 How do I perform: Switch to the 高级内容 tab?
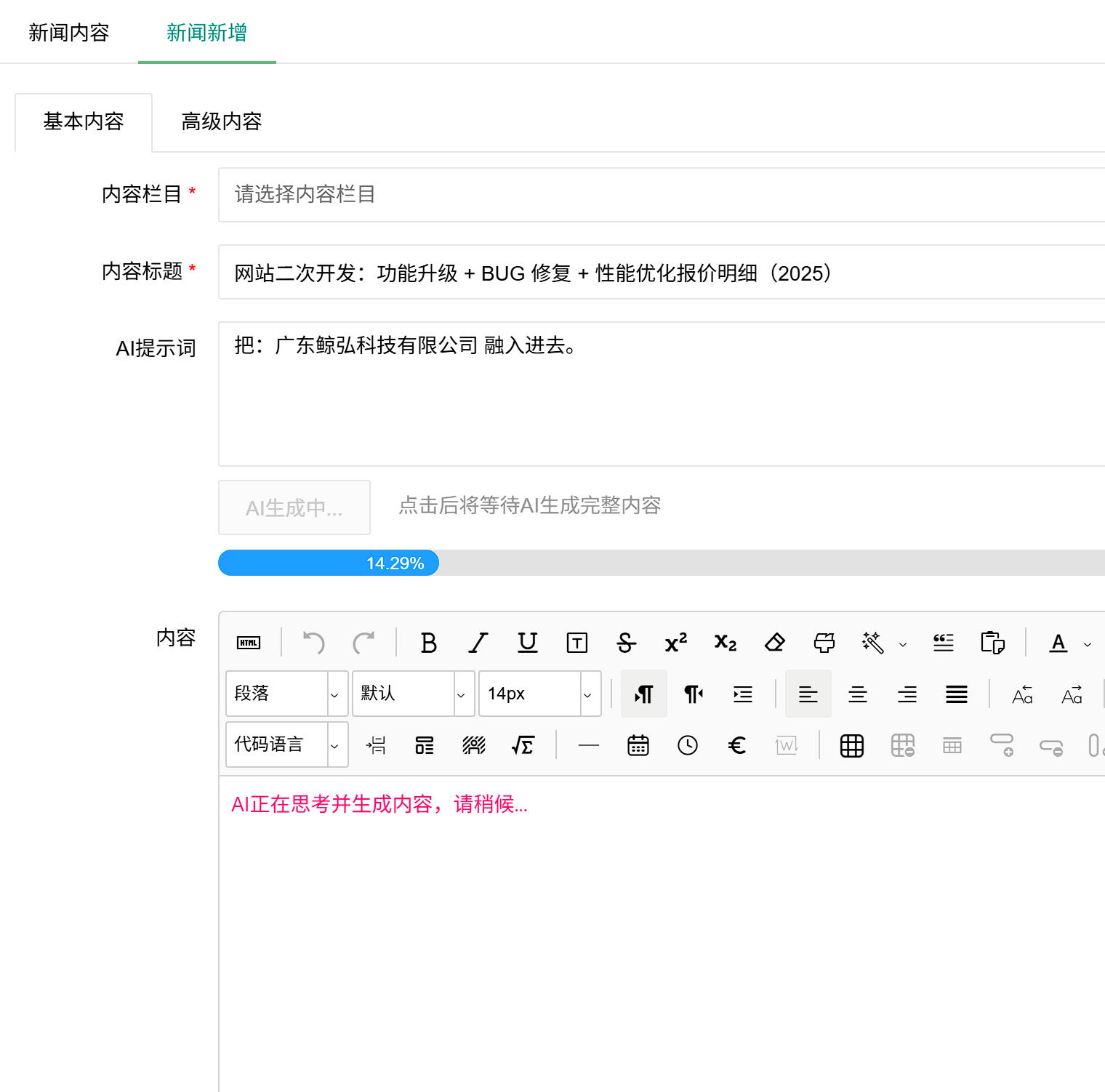coord(221,121)
